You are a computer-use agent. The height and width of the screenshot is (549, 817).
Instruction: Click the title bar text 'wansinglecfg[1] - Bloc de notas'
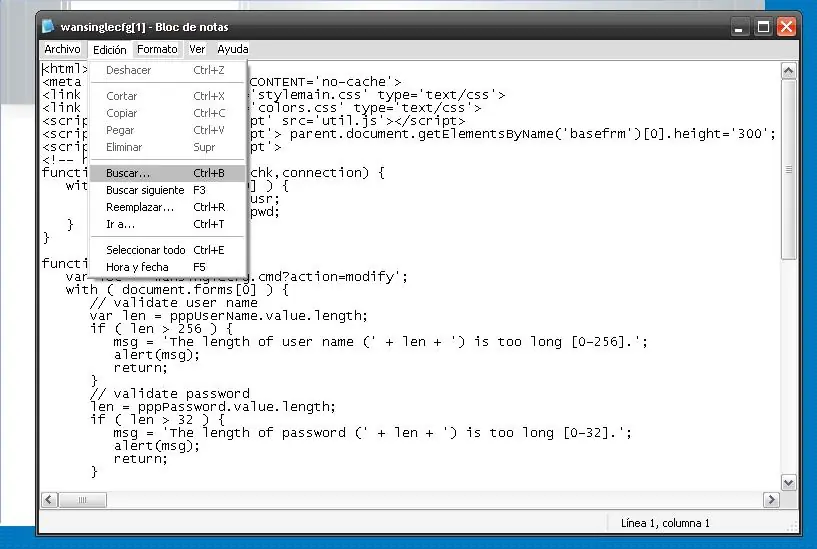click(x=144, y=27)
